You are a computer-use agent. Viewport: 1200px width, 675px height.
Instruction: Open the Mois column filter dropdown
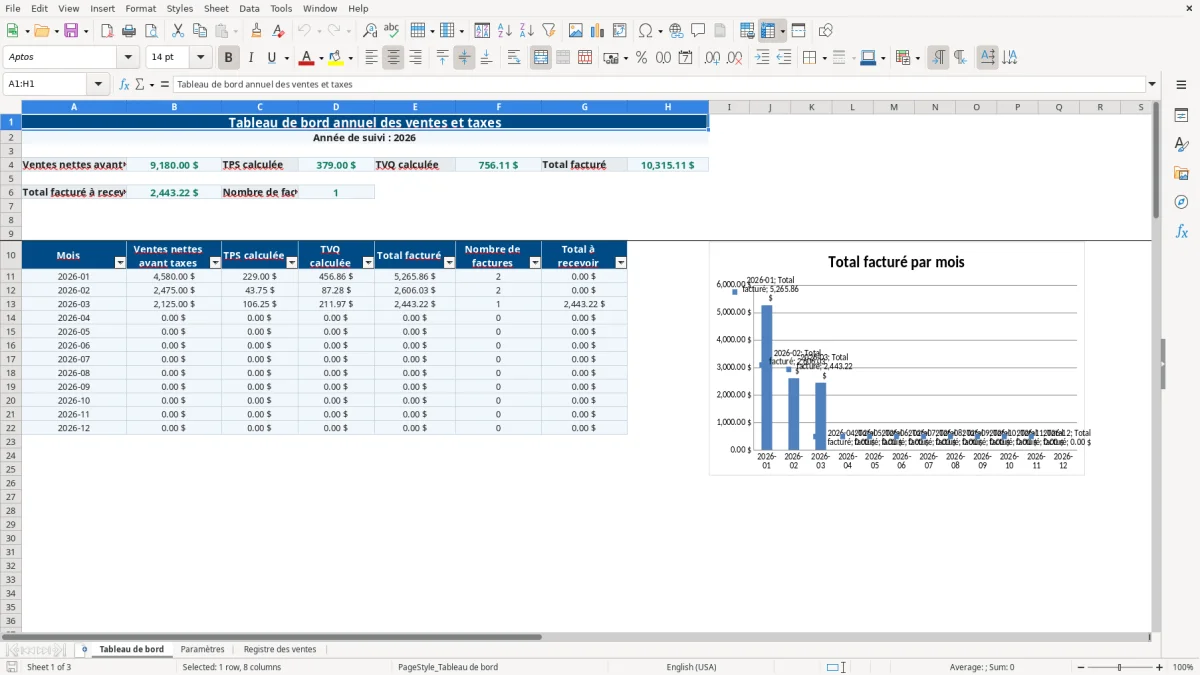click(120, 263)
